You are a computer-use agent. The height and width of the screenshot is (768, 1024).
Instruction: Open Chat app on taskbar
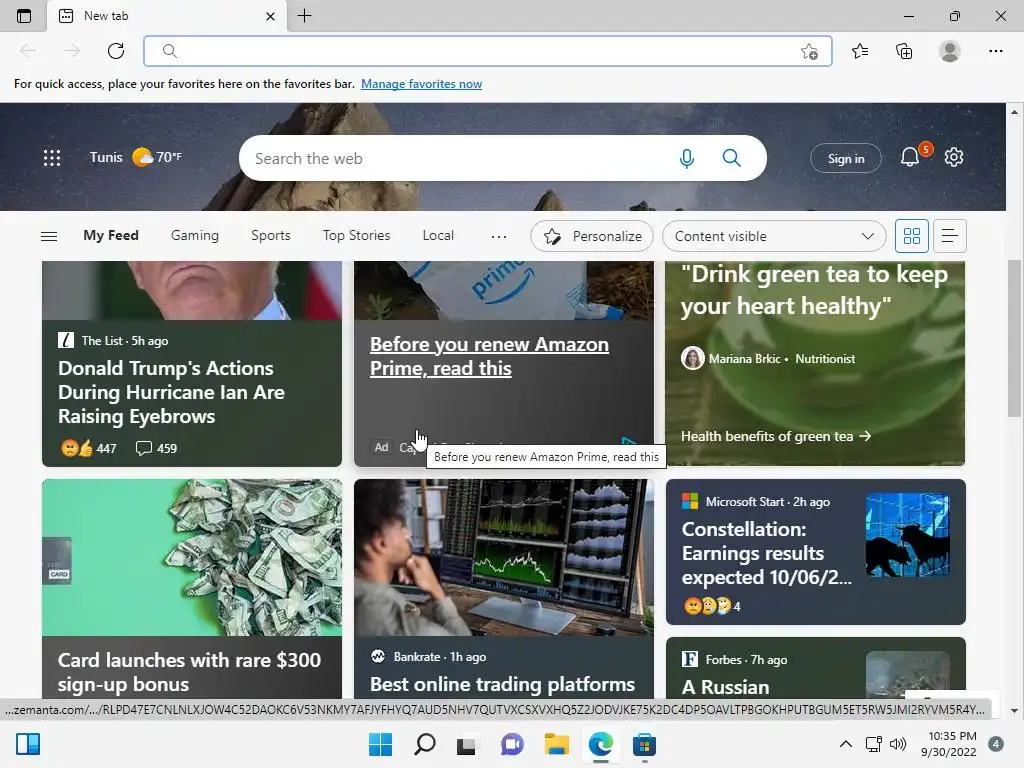(512, 744)
